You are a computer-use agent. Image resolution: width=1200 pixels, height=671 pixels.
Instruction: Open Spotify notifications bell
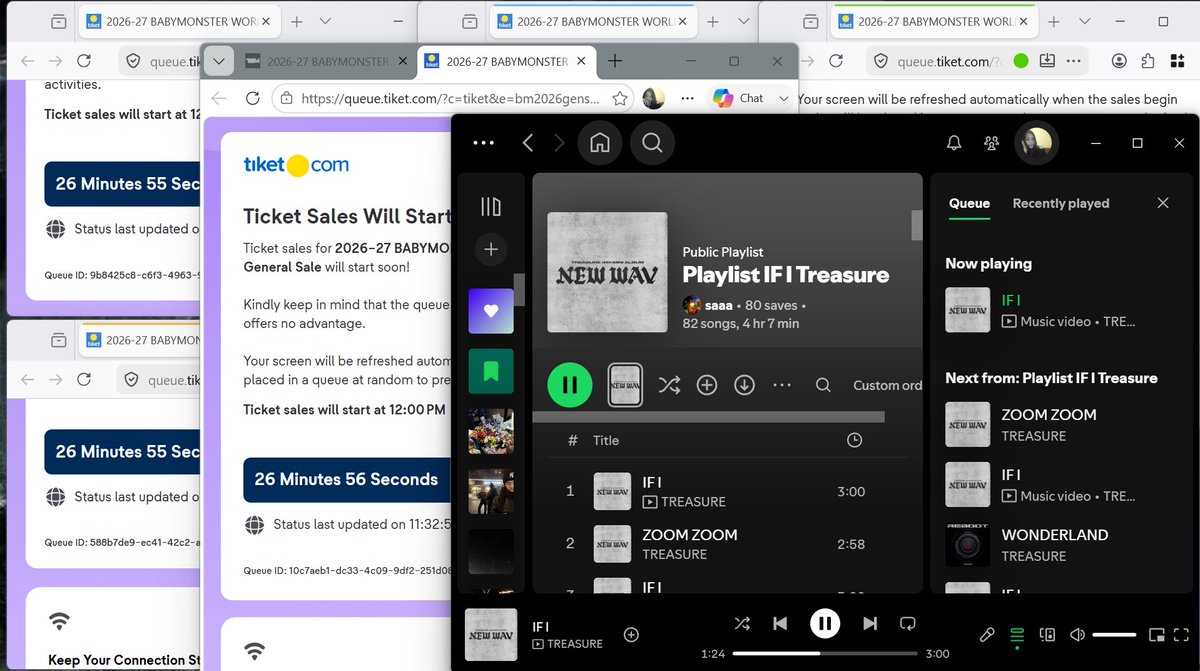(954, 144)
